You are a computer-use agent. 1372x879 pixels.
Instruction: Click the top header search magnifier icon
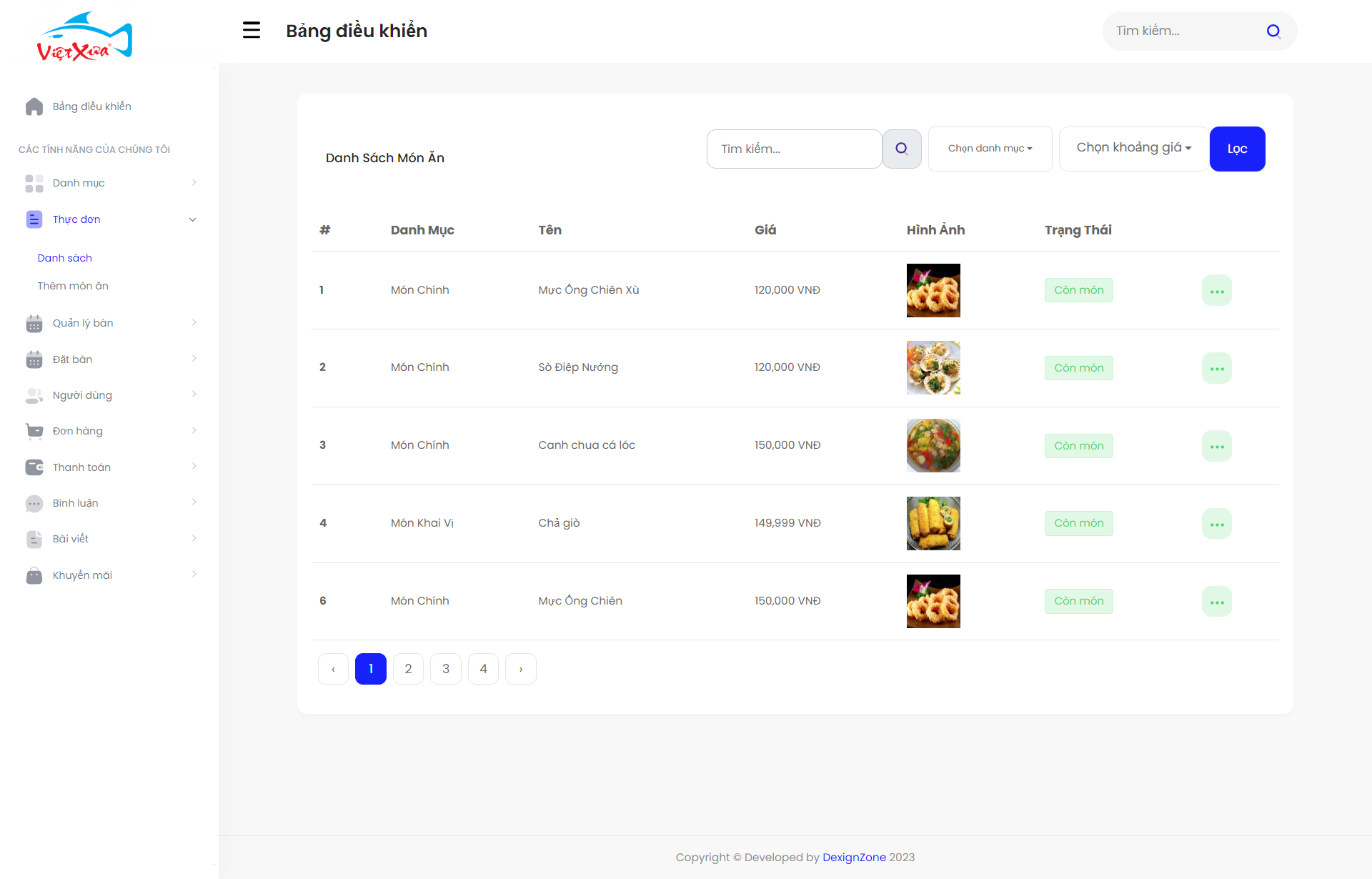click(x=1273, y=31)
